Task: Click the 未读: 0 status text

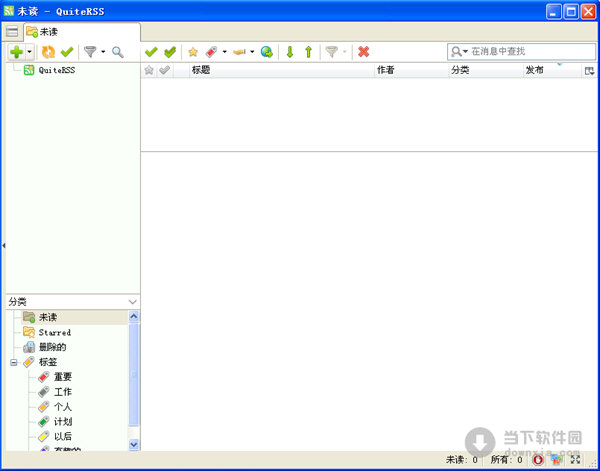Action: point(462,460)
